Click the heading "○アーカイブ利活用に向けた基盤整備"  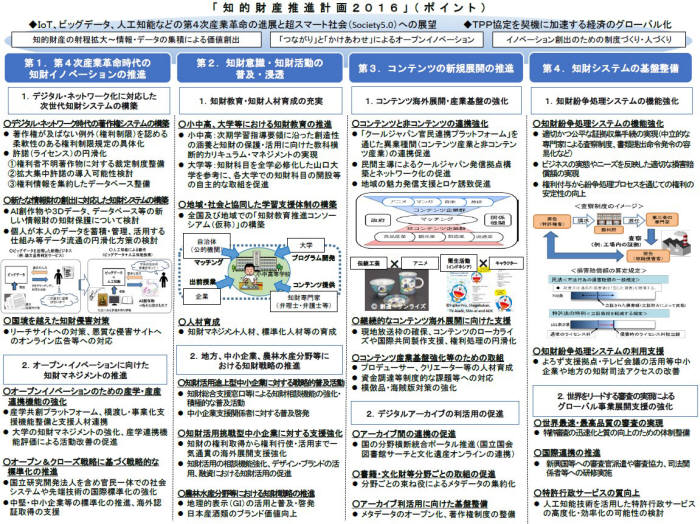tap(420, 503)
